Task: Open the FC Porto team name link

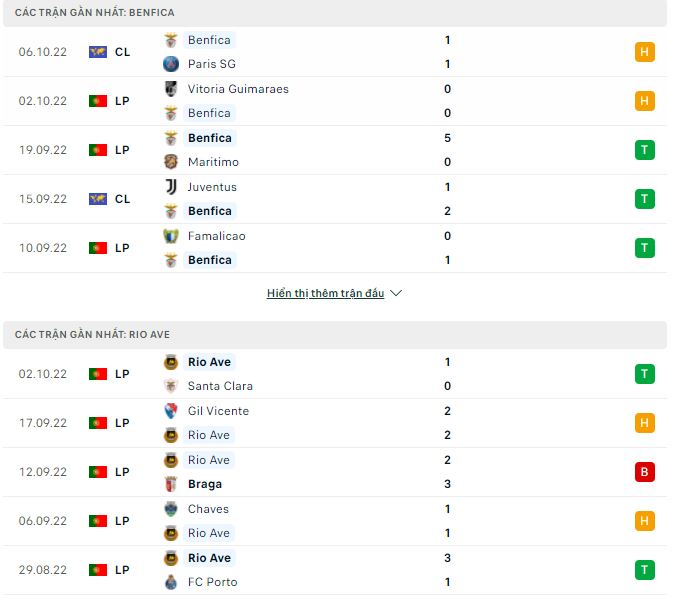Action: pos(212,582)
